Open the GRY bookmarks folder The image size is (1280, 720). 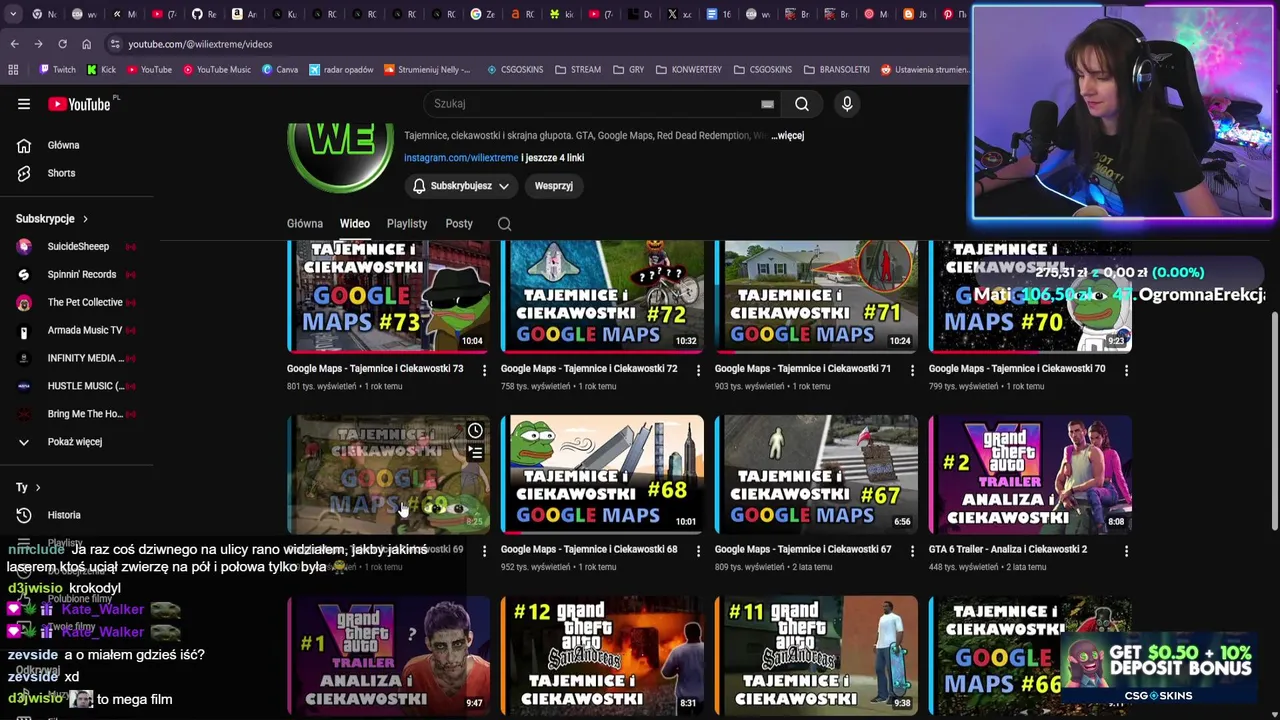(x=629, y=70)
